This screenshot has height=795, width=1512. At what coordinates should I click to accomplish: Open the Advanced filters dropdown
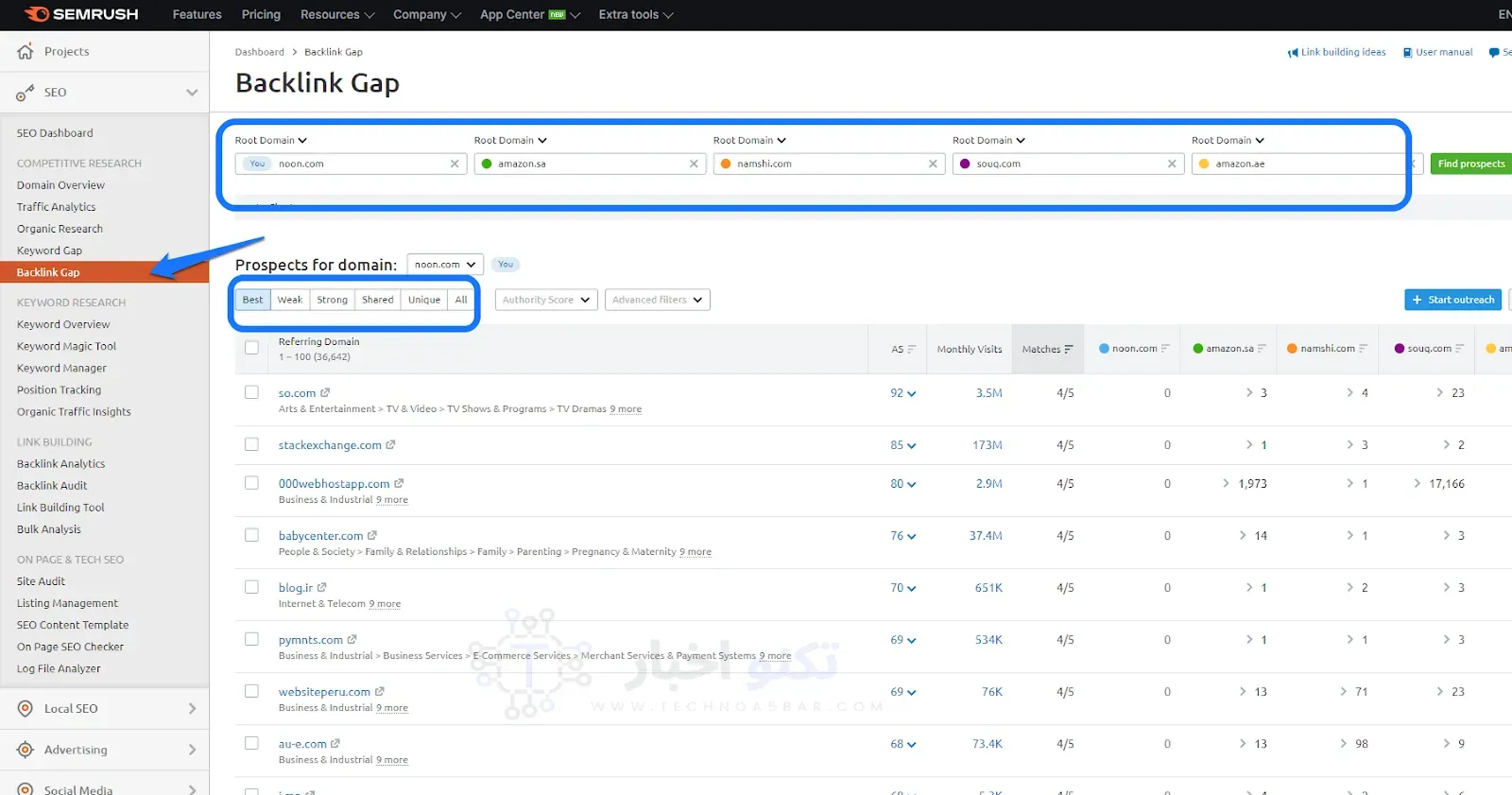click(658, 300)
